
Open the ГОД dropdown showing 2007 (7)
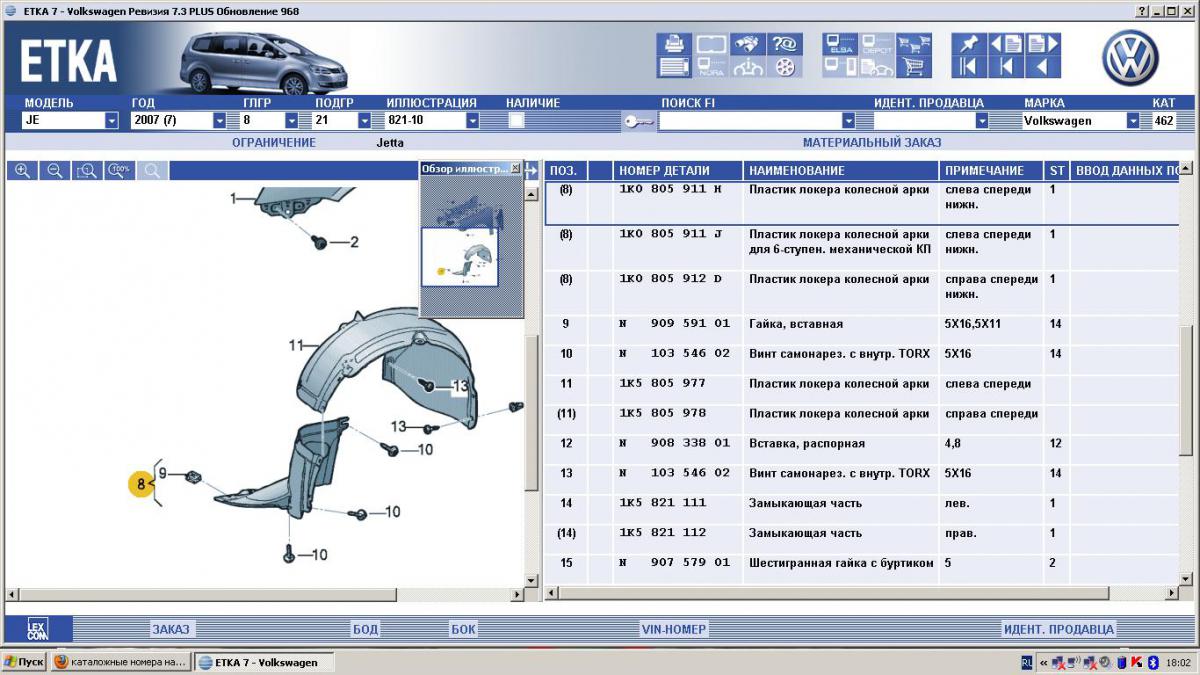click(x=220, y=121)
